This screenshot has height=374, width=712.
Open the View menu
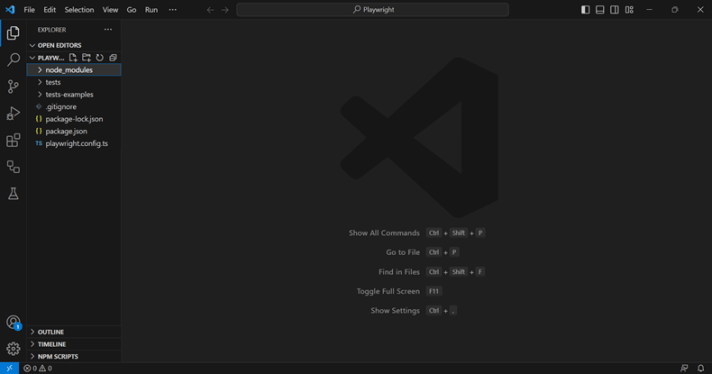[110, 10]
